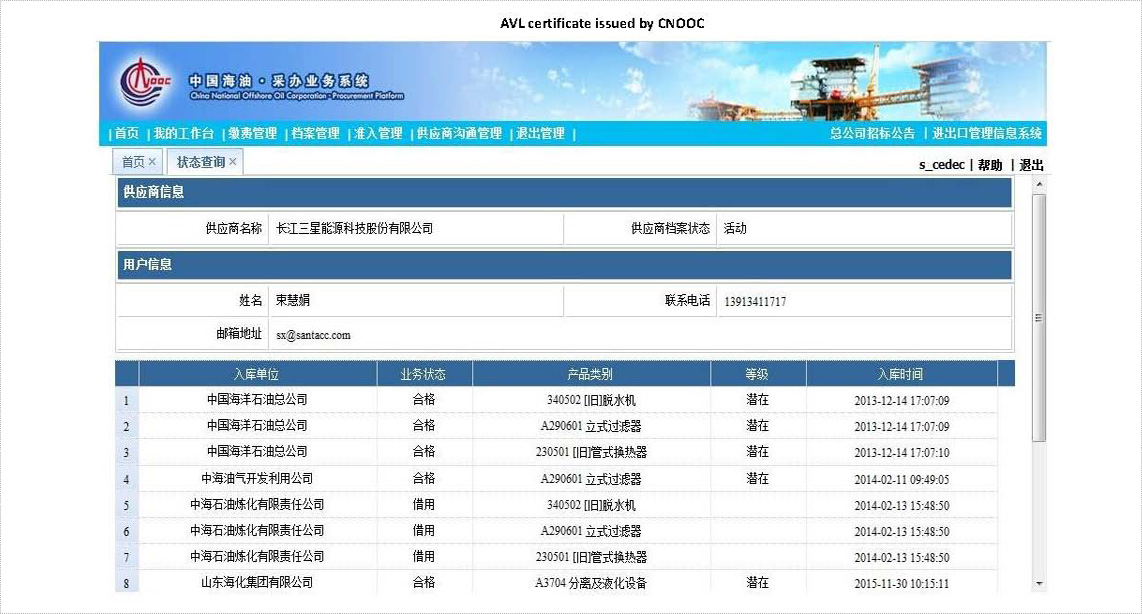
Task: Click the 等级 column header
Action: (757, 374)
